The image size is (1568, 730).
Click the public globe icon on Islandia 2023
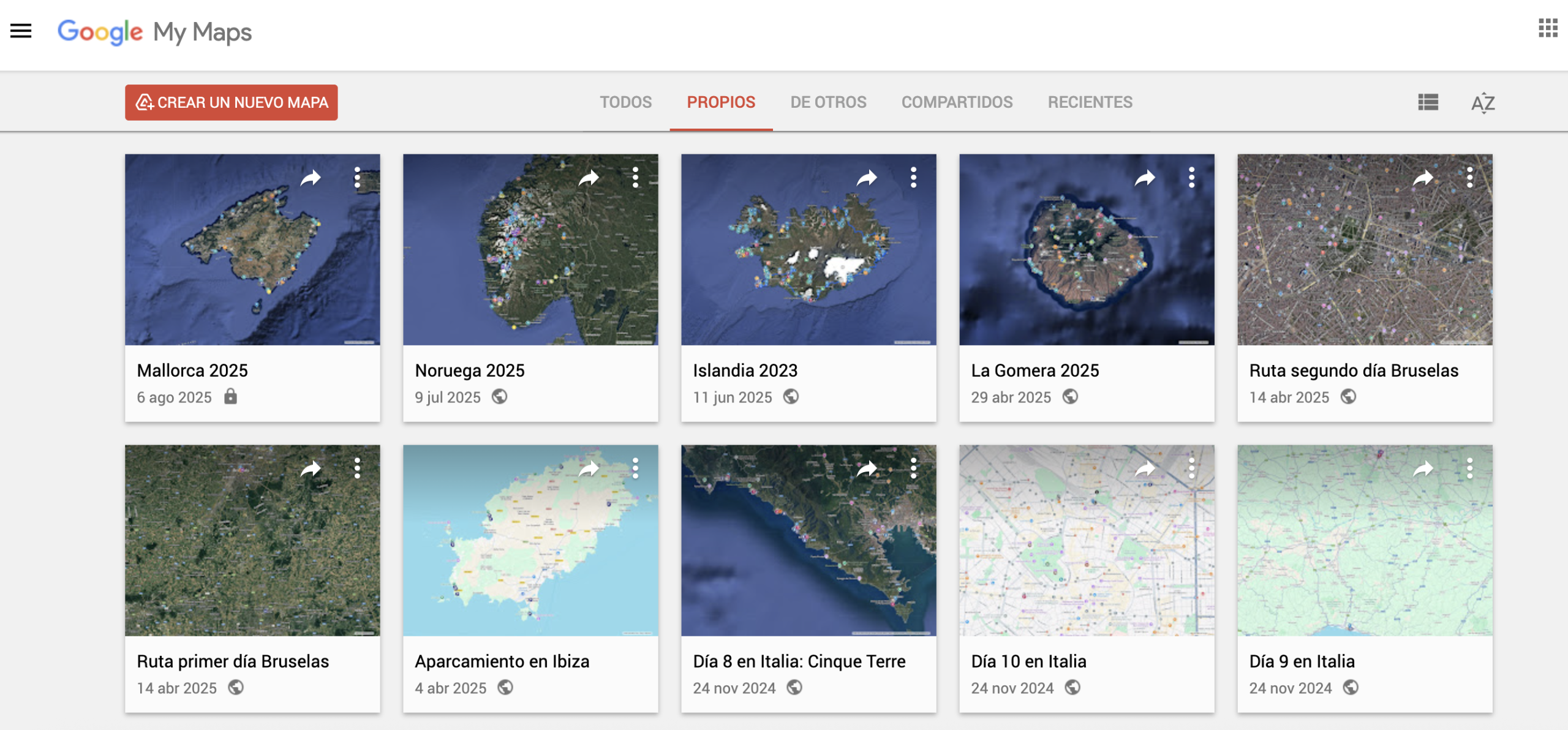791,397
